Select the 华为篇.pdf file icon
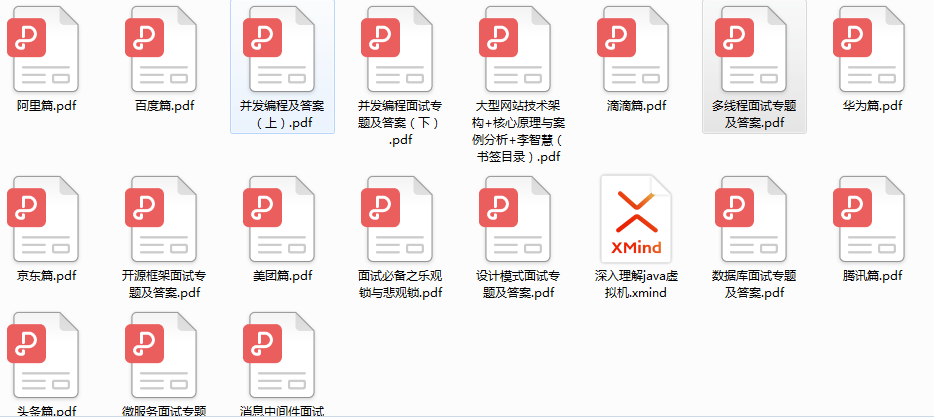Image resolution: width=934 pixels, height=417 pixels. 869,49
